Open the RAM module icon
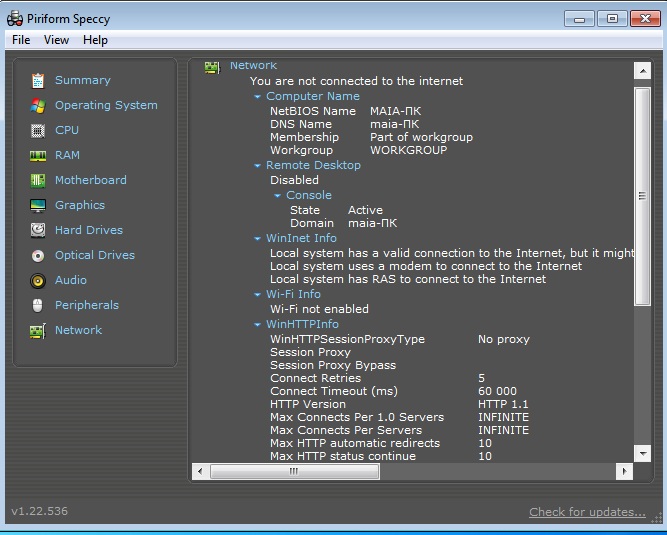Viewport: 667px width, 535px height. point(38,155)
